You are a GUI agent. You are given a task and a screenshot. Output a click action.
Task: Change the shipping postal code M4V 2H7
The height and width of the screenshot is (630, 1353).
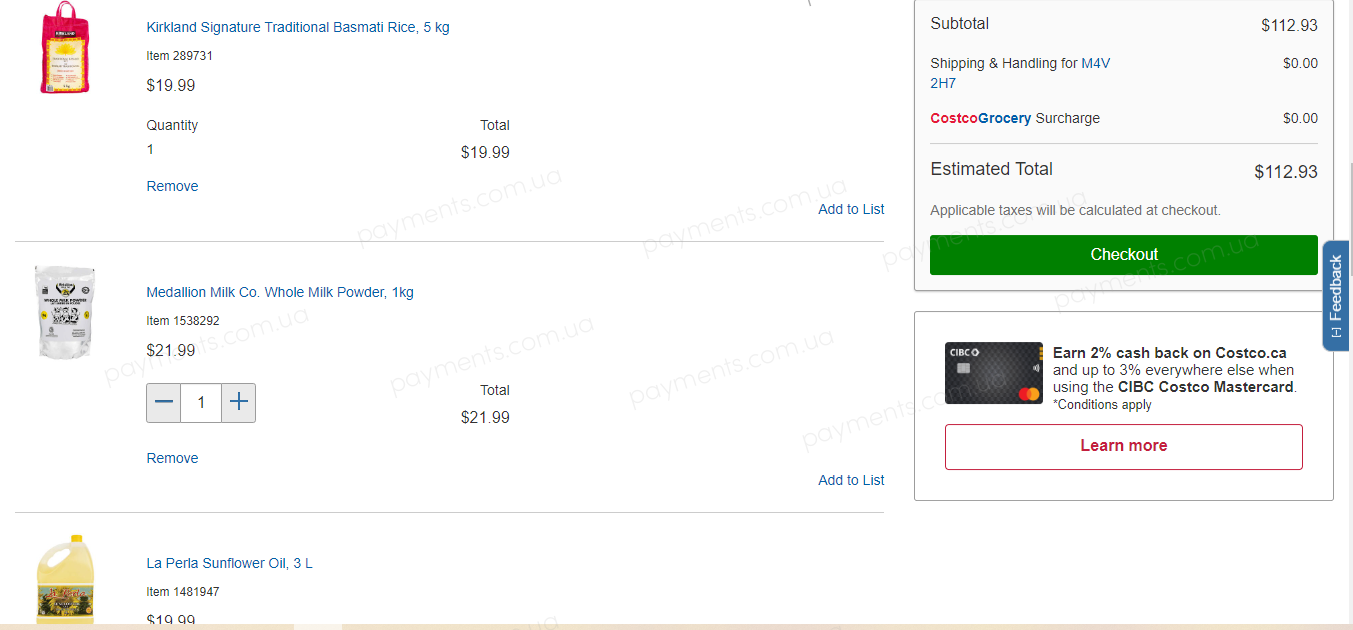pos(1020,73)
